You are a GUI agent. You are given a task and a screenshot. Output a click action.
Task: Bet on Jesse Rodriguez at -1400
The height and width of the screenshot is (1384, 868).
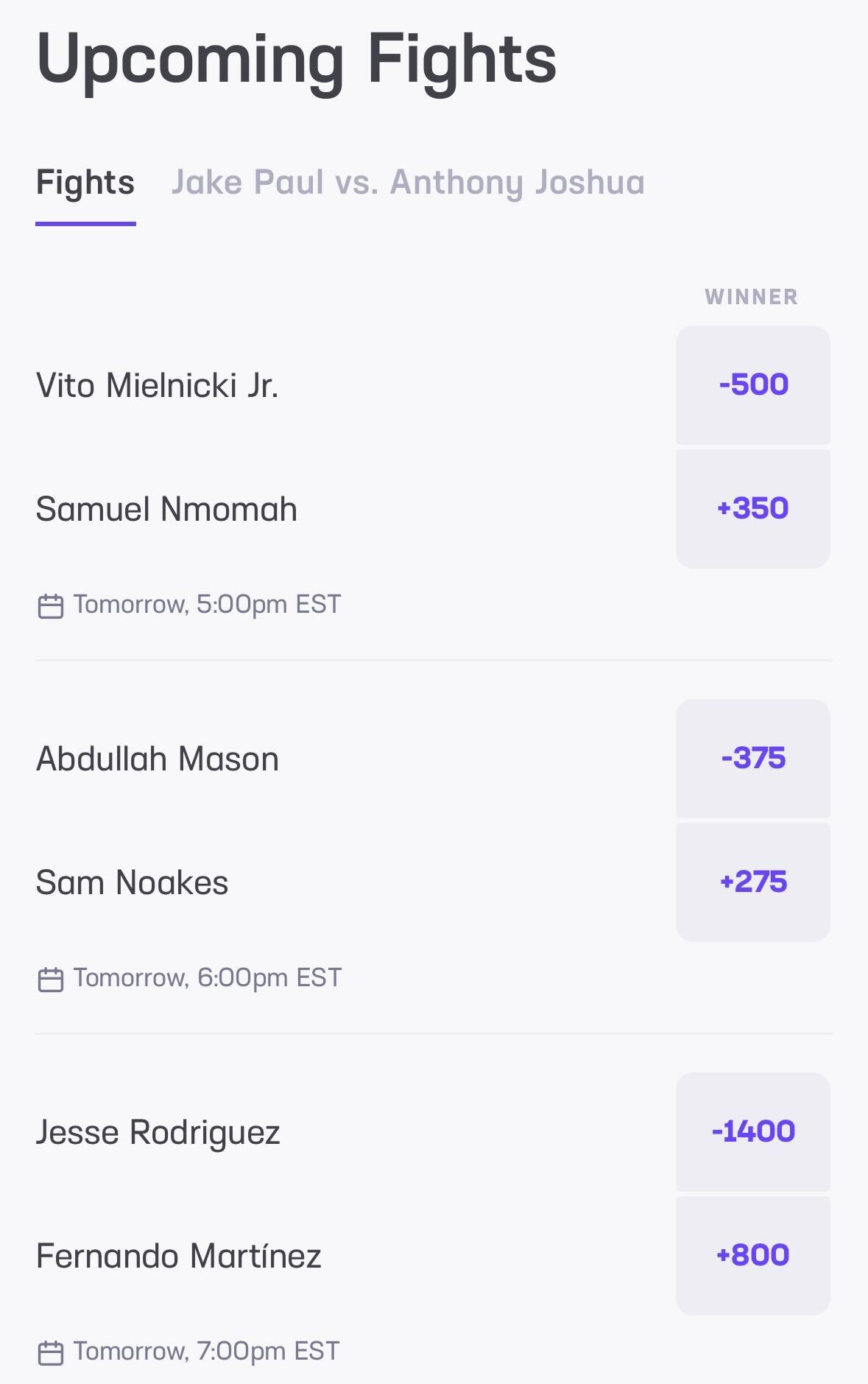tap(752, 1131)
